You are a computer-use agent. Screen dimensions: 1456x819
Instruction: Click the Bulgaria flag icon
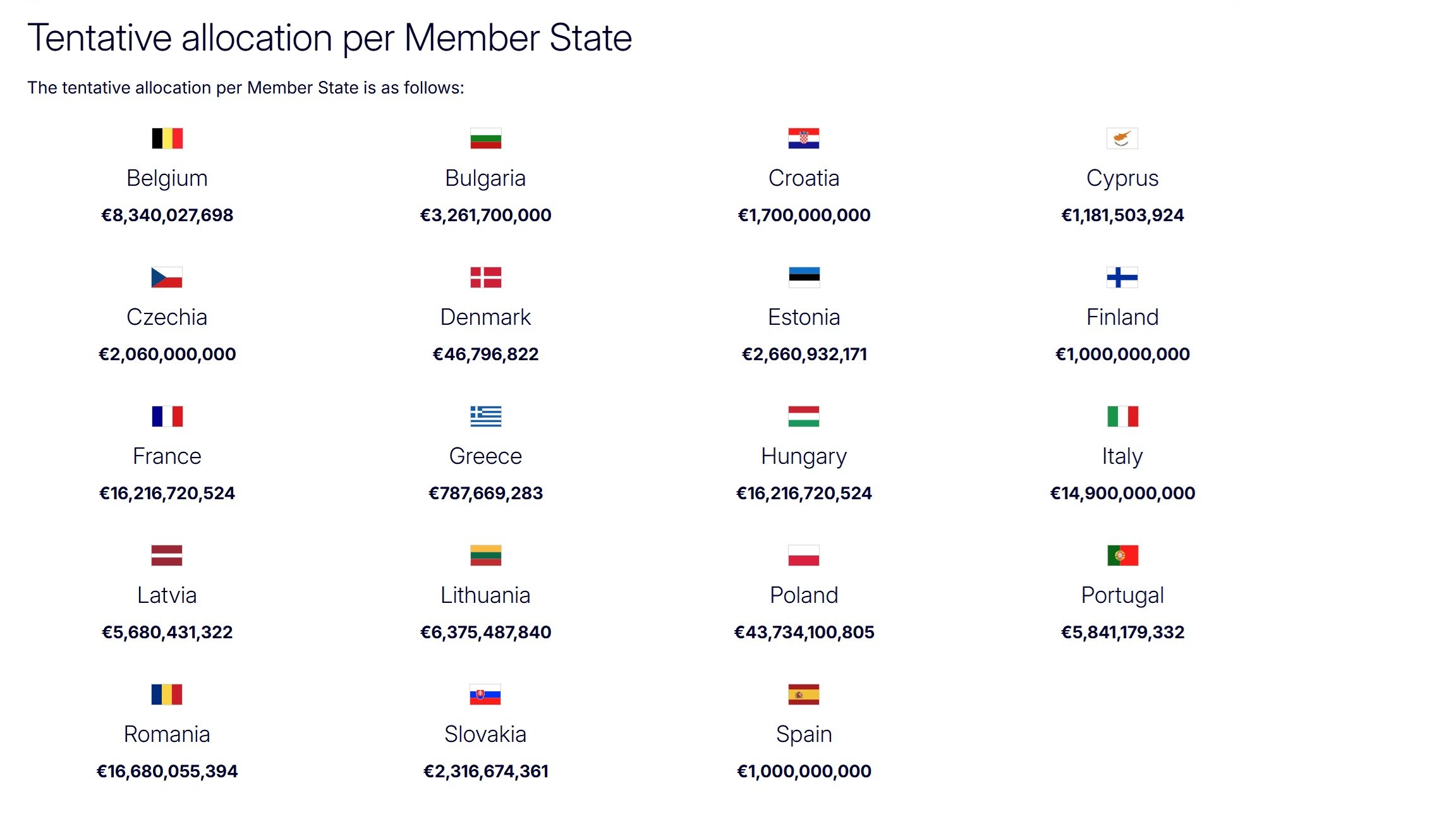coord(485,138)
